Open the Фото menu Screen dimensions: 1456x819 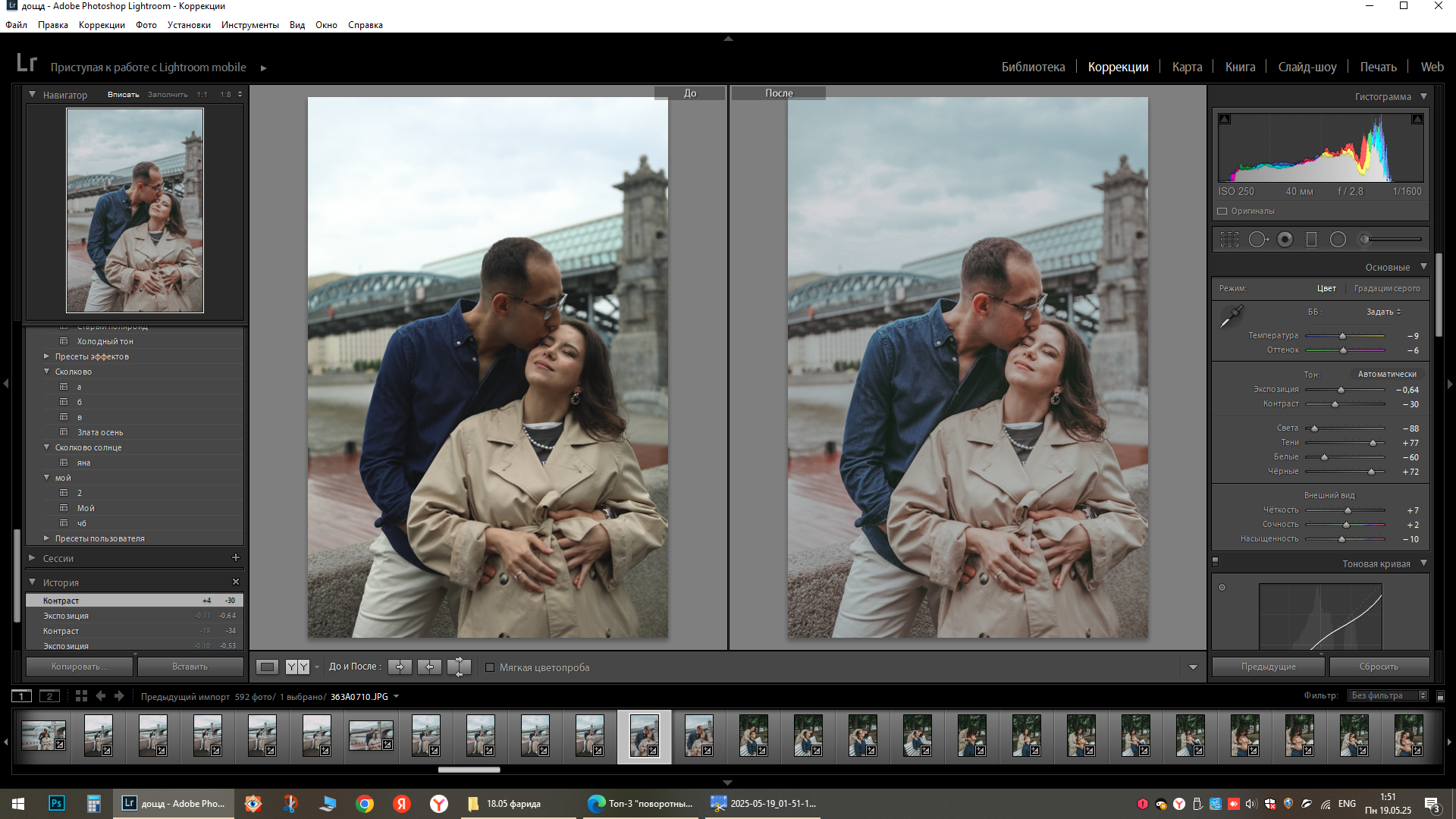click(x=146, y=25)
